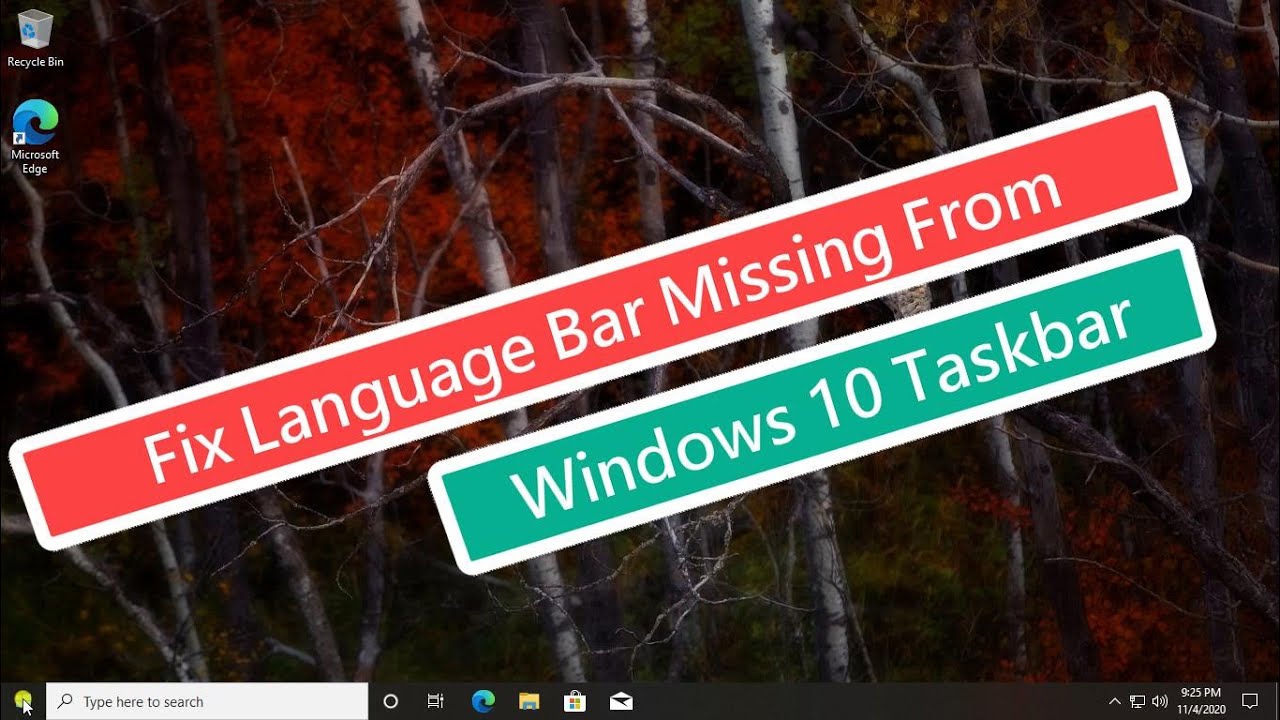The height and width of the screenshot is (720, 1280).
Task: Open Microsoft Store from the taskbar
Action: tap(574, 702)
